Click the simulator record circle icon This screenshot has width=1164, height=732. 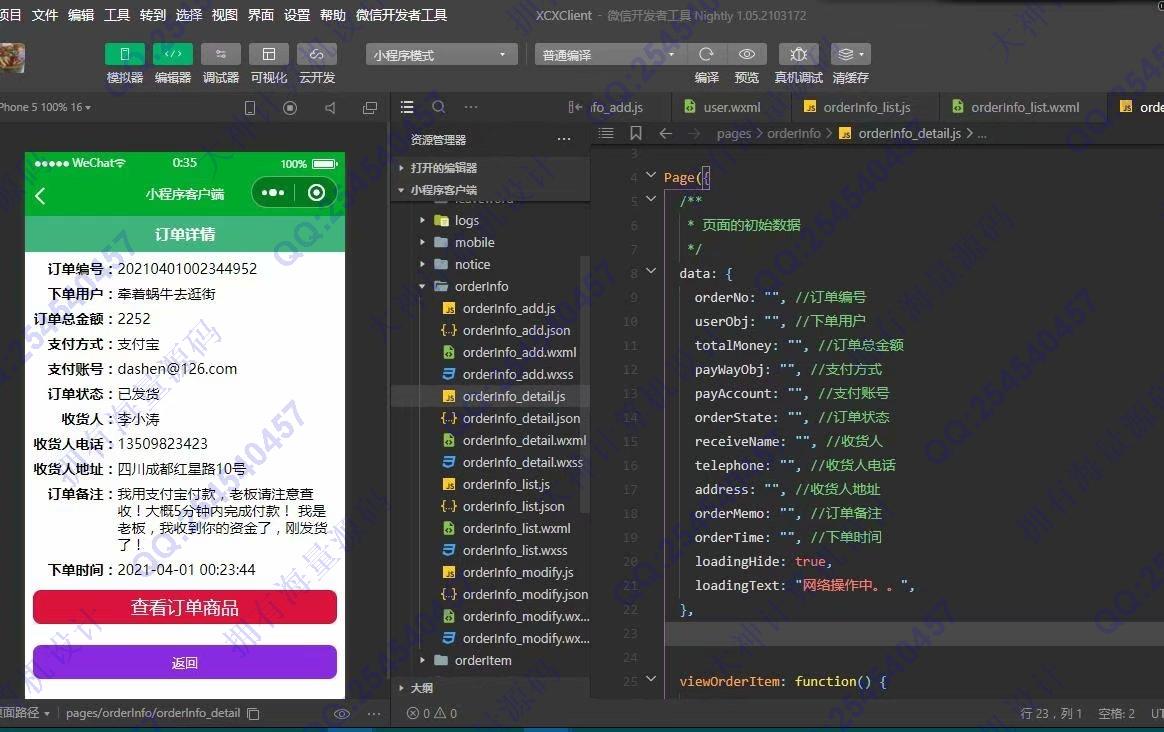(290, 108)
